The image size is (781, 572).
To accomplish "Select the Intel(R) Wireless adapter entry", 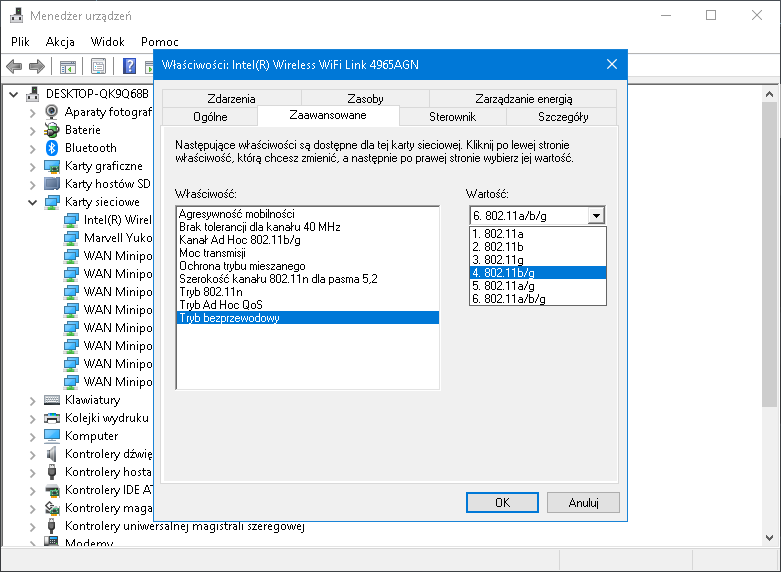I will (x=118, y=220).
